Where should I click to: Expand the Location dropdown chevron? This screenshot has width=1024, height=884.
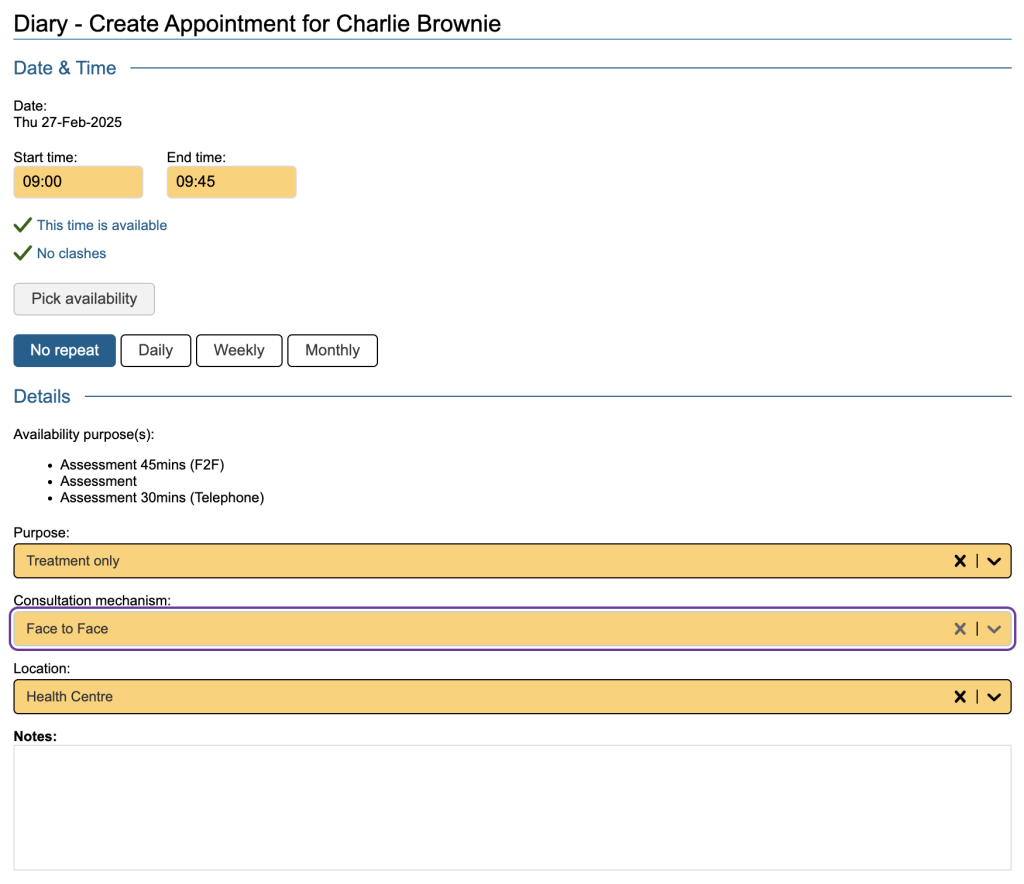point(994,697)
